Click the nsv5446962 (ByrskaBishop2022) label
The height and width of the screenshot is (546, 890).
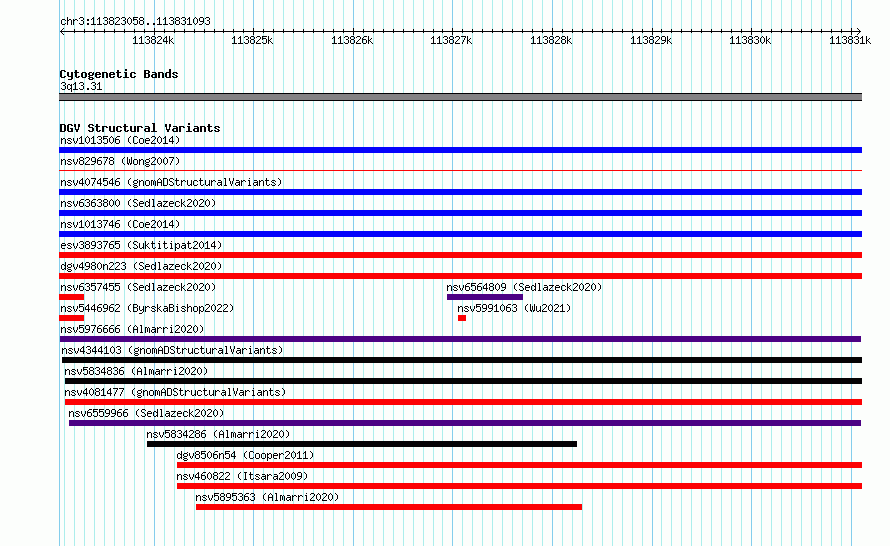[147, 308]
